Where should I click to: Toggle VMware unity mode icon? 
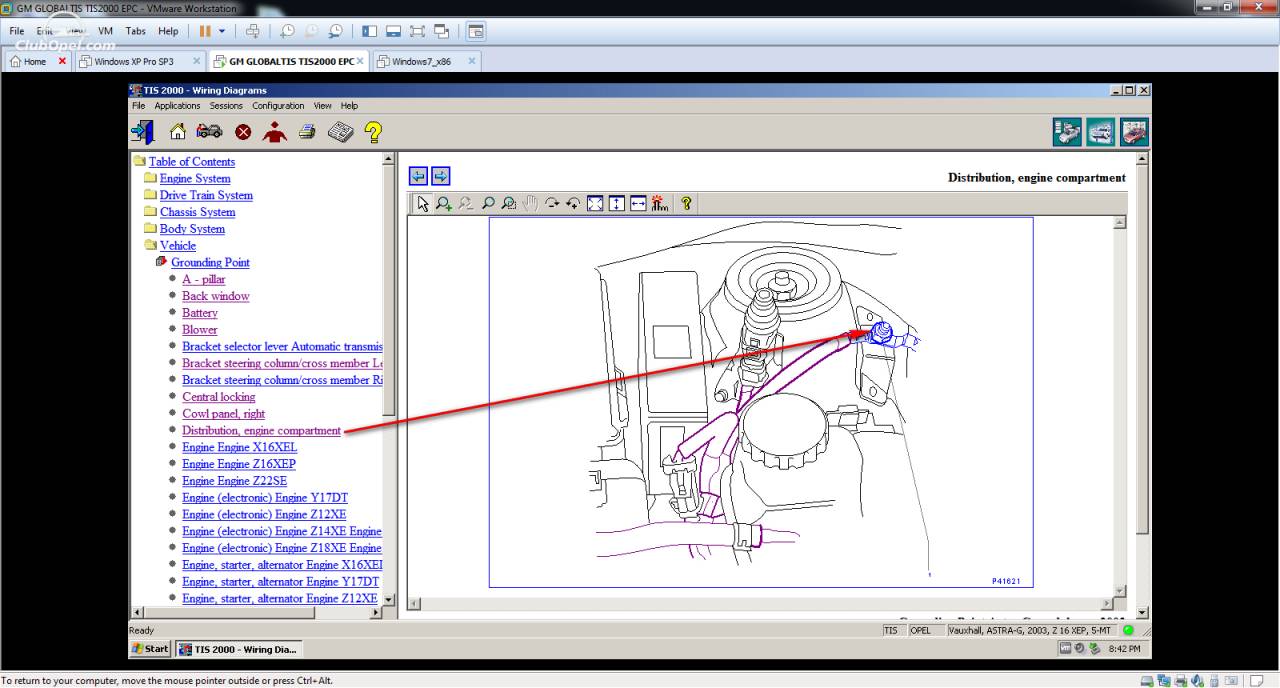442,31
